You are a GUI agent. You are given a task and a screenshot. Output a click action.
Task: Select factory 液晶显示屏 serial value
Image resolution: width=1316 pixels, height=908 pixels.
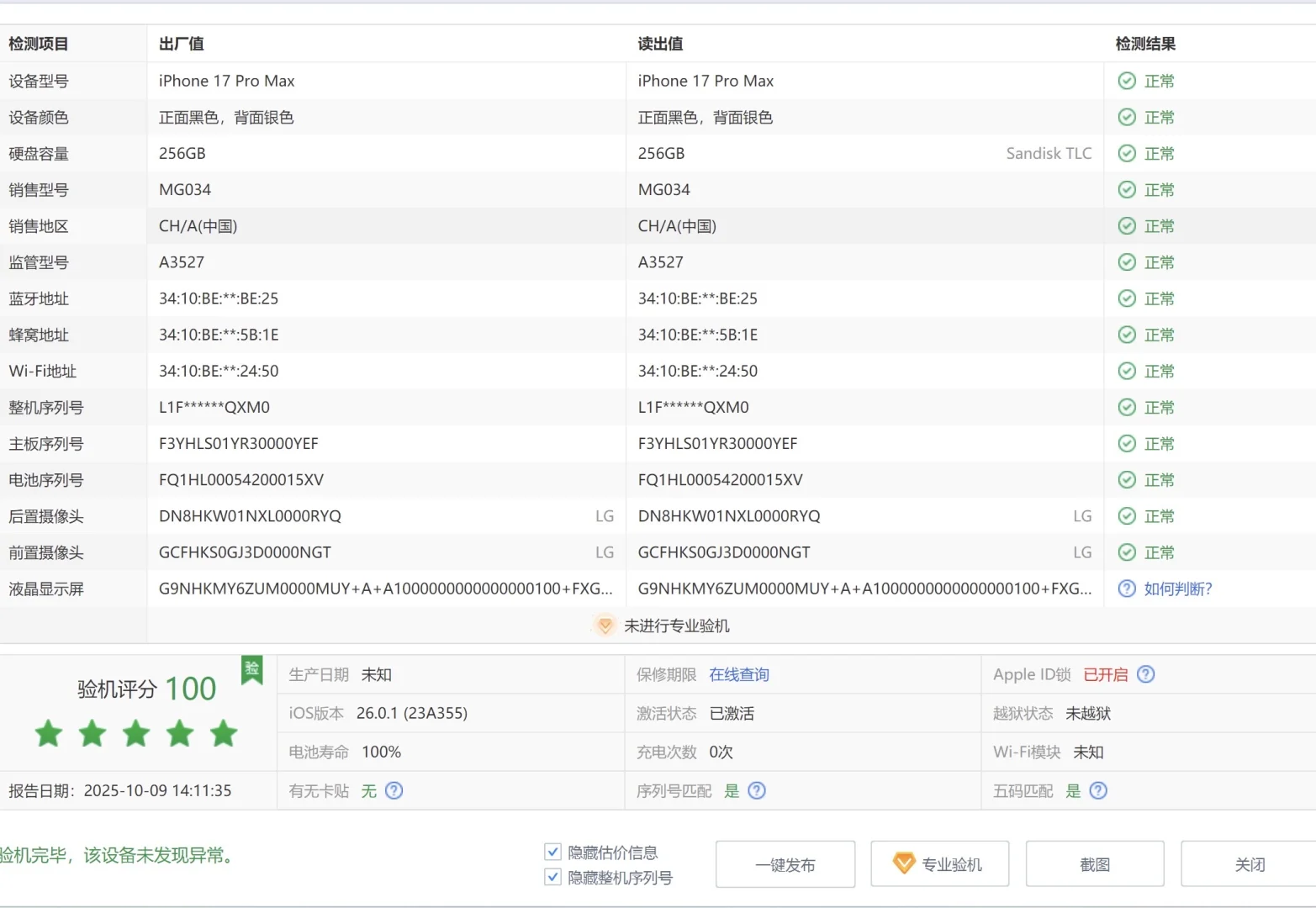click(386, 589)
